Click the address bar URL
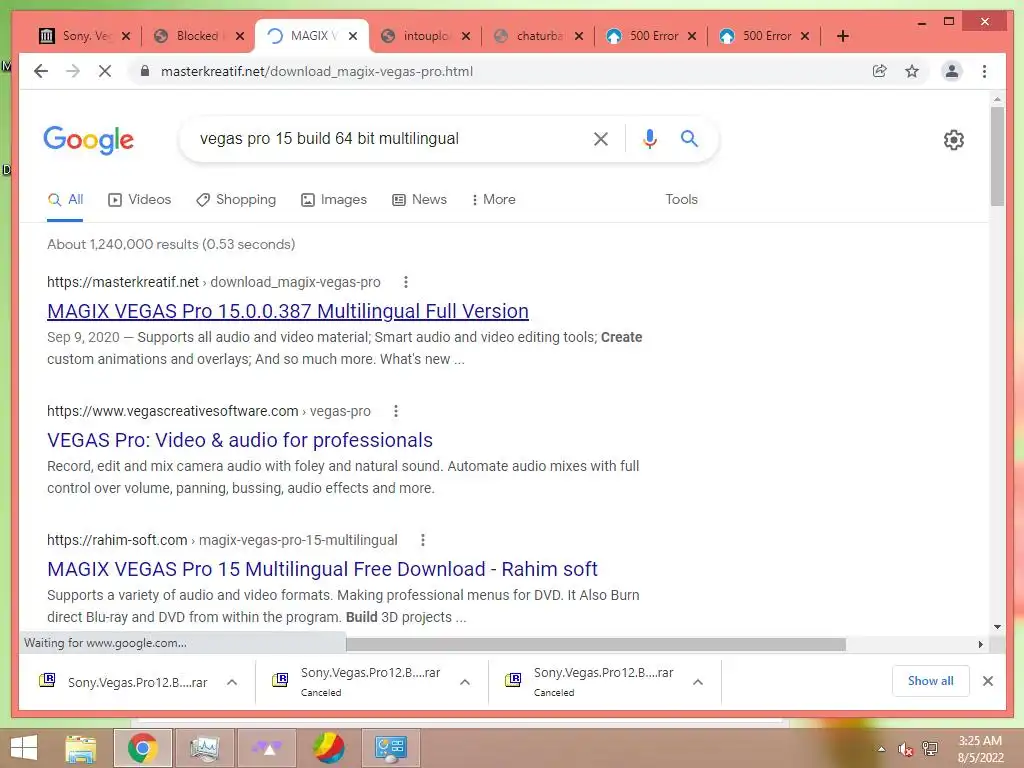Viewport: 1024px width, 768px height. click(x=317, y=71)
